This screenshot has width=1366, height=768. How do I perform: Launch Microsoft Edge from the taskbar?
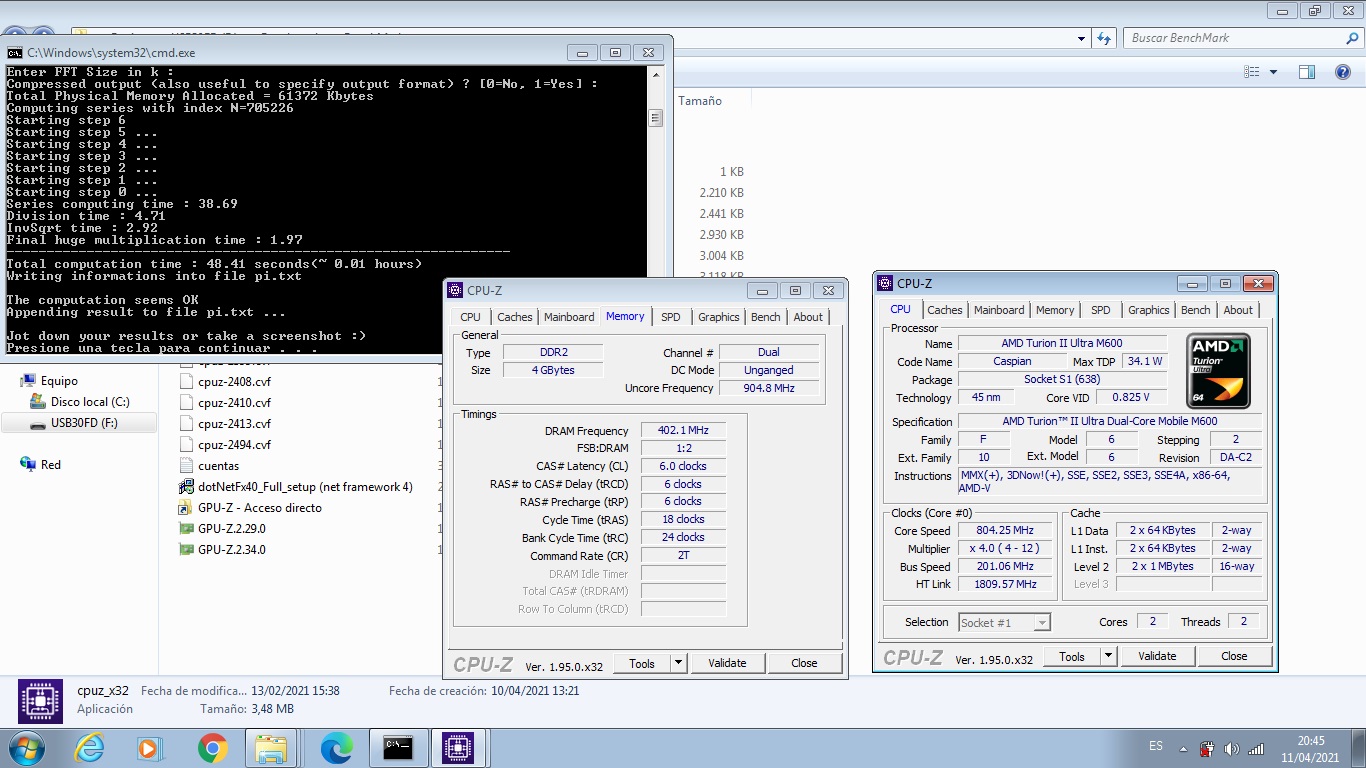[337, 747]
